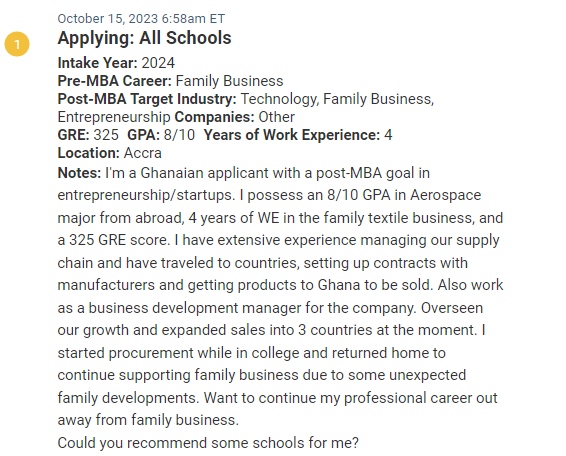Image resolution: width=566 pixels, height=456 pixels.
Task: Click the Technology industry text
Action: 280,99
